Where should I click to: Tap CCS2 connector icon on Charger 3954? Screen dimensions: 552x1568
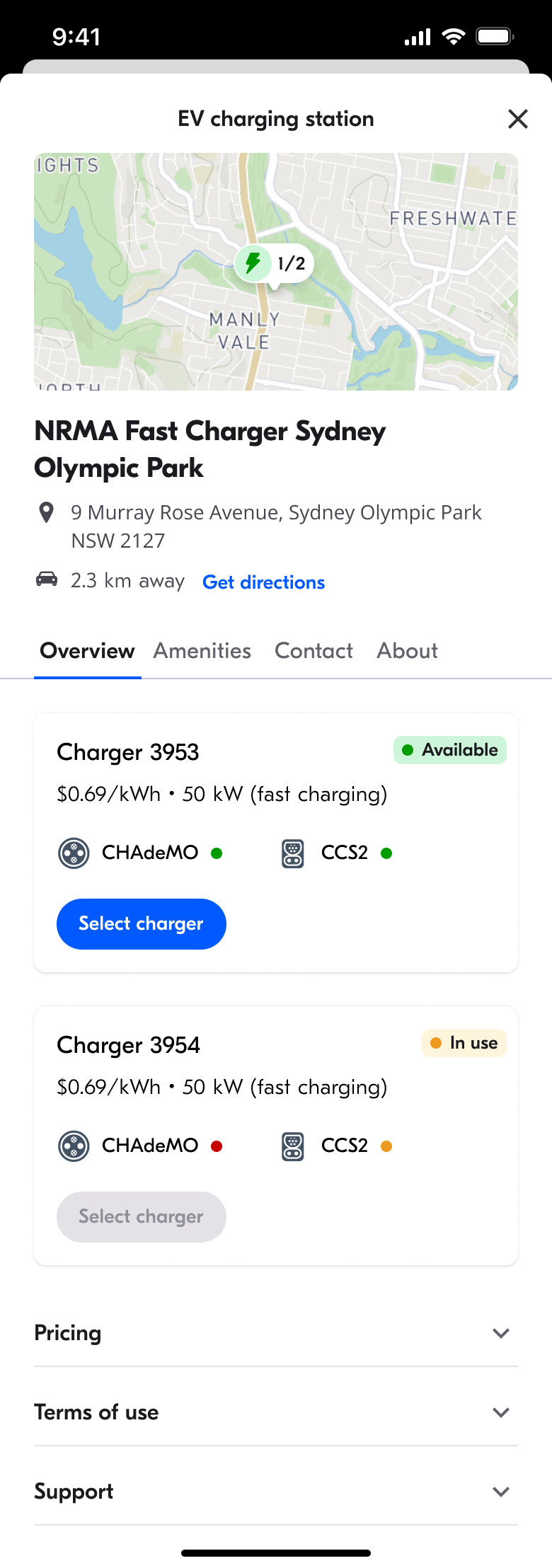pyautogui.click(x=293, y=1146)
